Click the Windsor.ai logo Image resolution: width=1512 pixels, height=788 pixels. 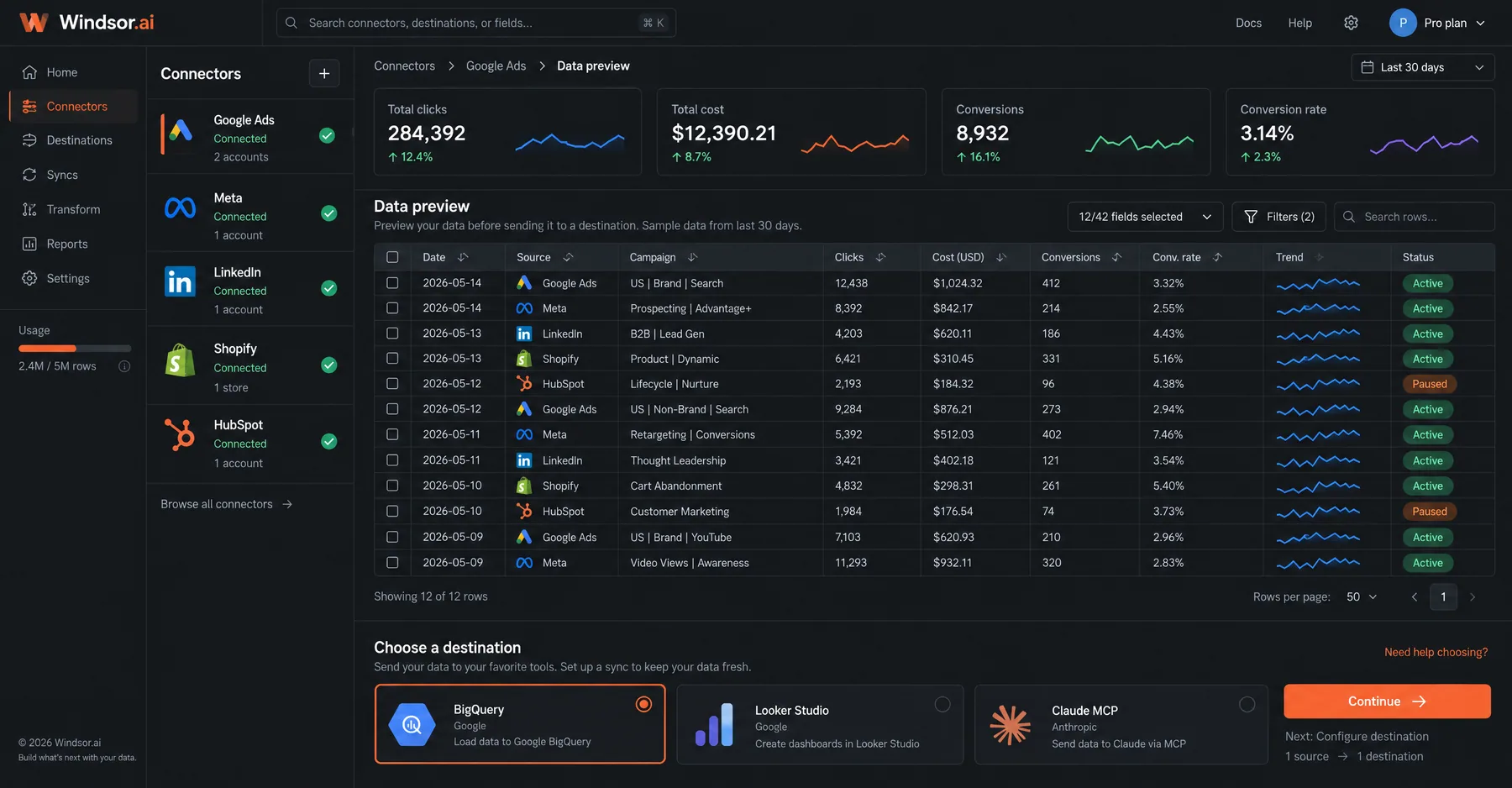pyautogui.click(x=87, y=23)
